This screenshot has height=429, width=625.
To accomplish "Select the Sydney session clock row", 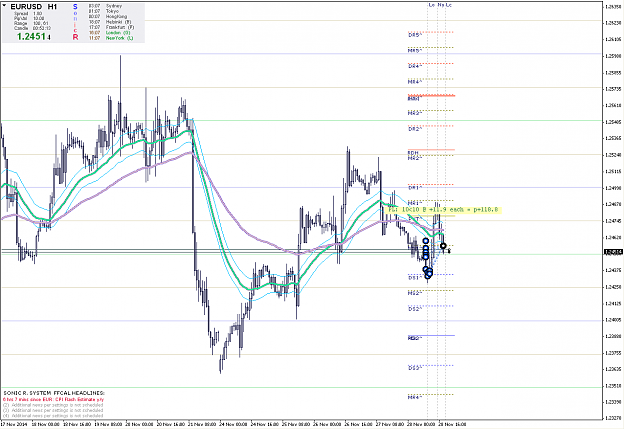I will click(x=105, y=6).
